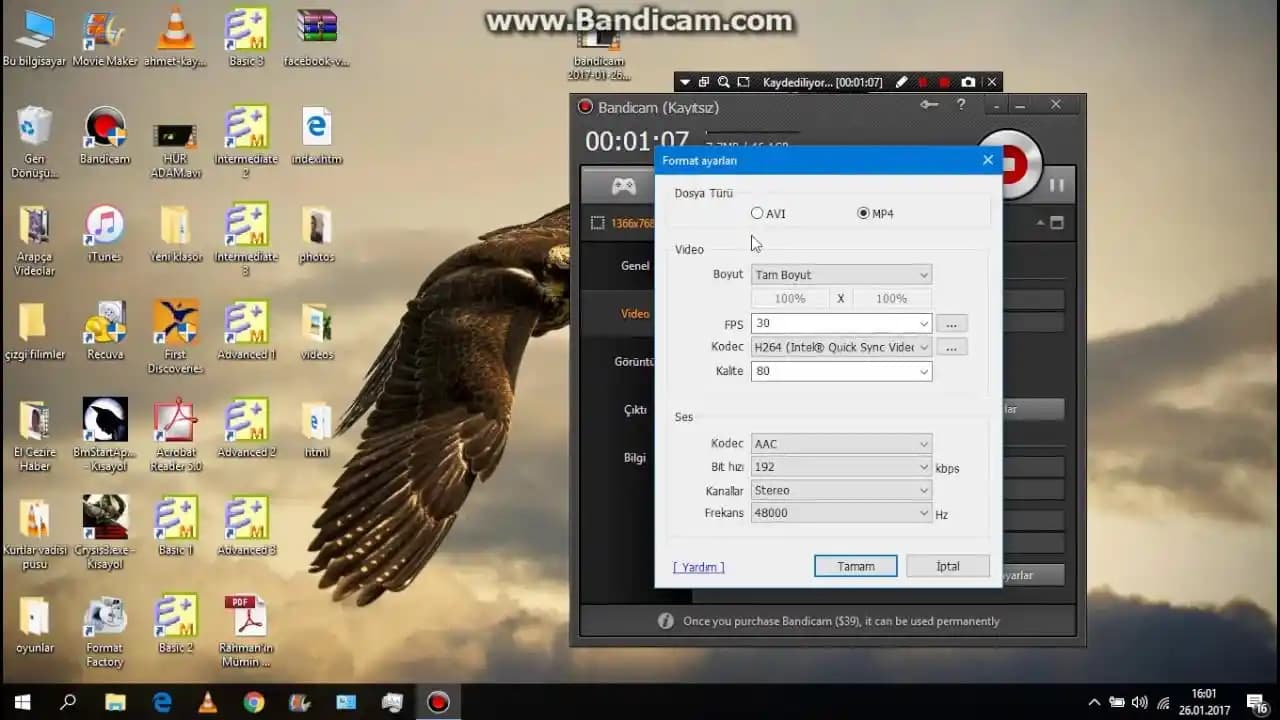The height and width of the screenshot is (720, 1280).
Task: Open the Bandicam key registration icon
Action: pos(930,105)
